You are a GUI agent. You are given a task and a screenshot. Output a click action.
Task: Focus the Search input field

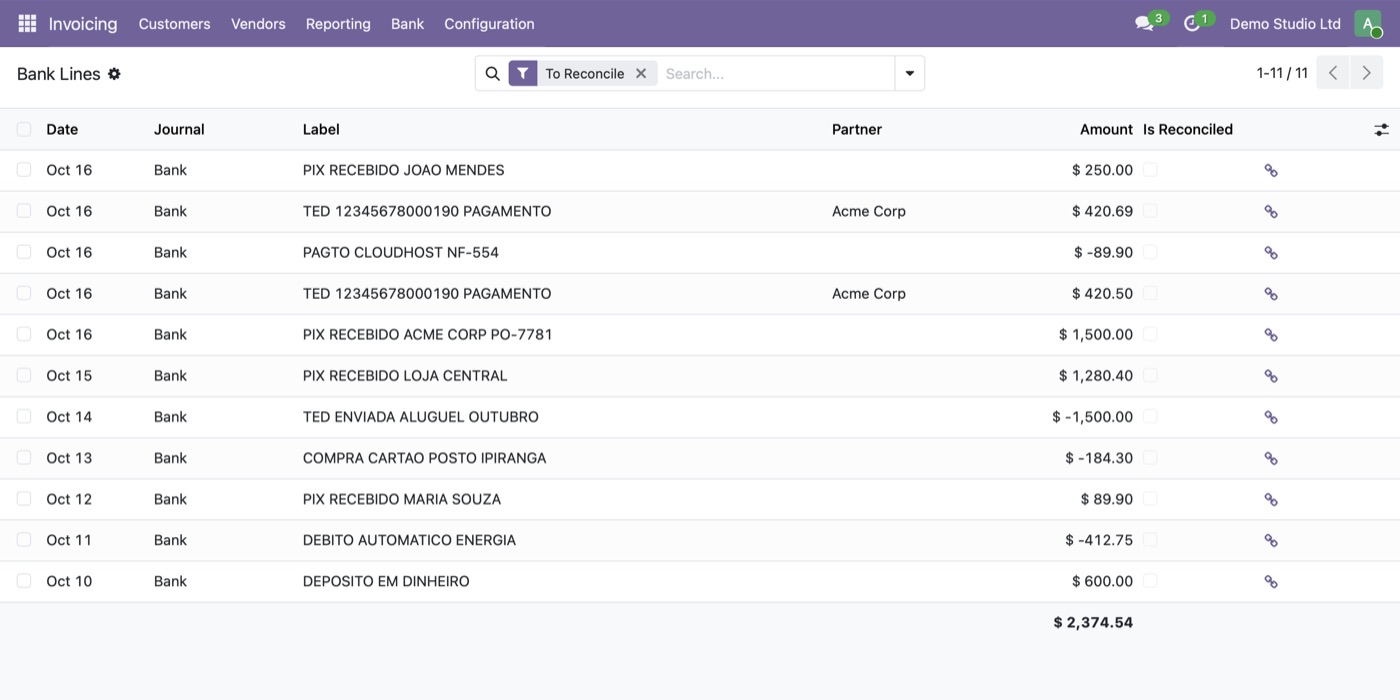pos(775,73)
